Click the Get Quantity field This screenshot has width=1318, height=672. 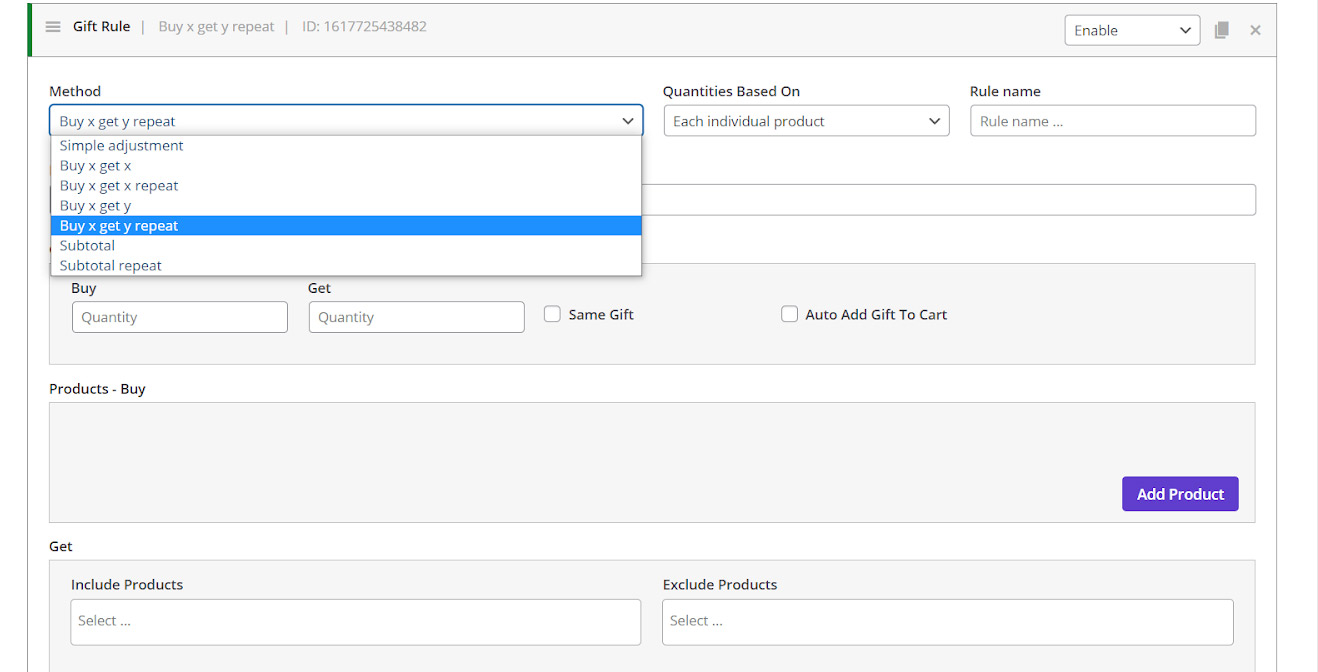tap(416, 317)
